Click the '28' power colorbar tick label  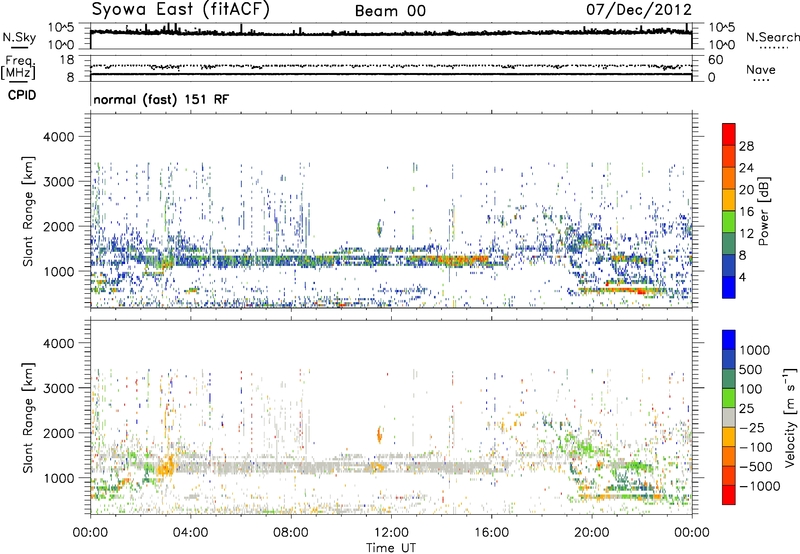[x=746, y=146]
